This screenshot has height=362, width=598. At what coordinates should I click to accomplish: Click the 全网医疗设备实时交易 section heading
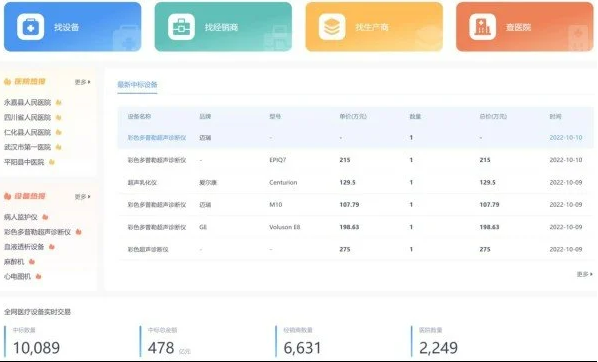37,312
